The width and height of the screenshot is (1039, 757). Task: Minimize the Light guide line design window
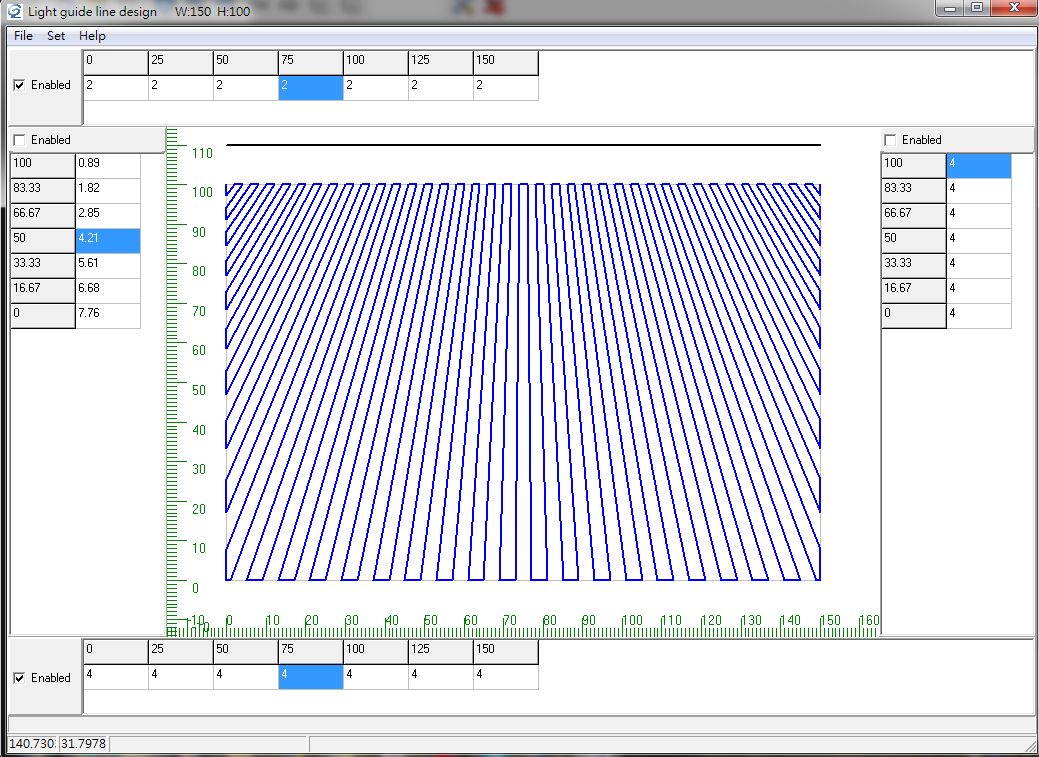952,8
